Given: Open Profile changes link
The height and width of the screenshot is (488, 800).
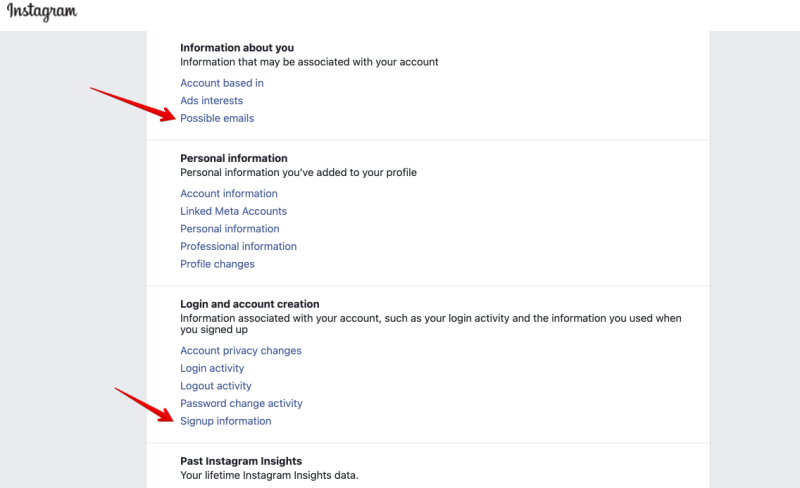Looking at the screenshot, I should pos(217,264).
